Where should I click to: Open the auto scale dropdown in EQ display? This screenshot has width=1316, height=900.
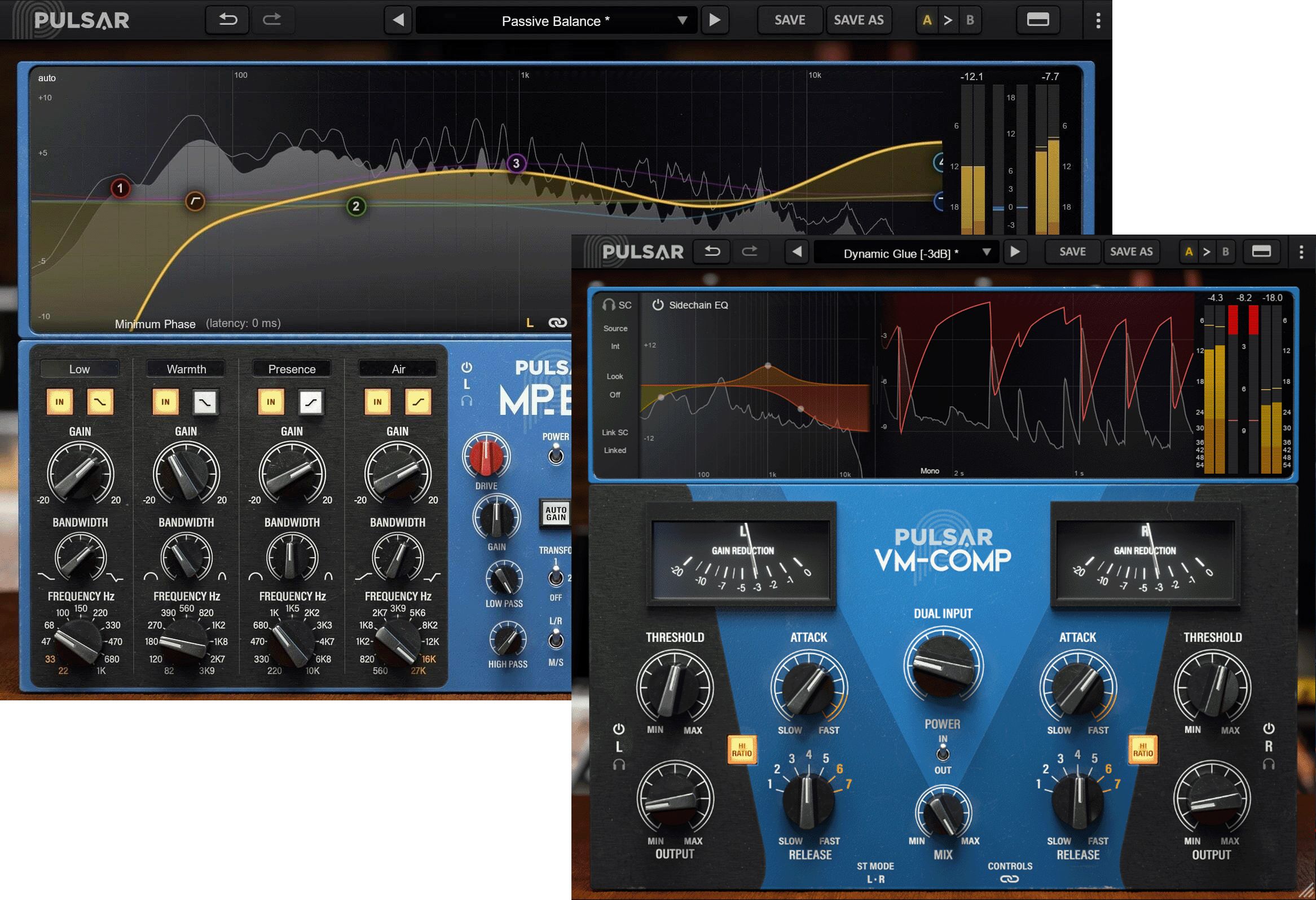pyautogui.click(x=47, y=78)
